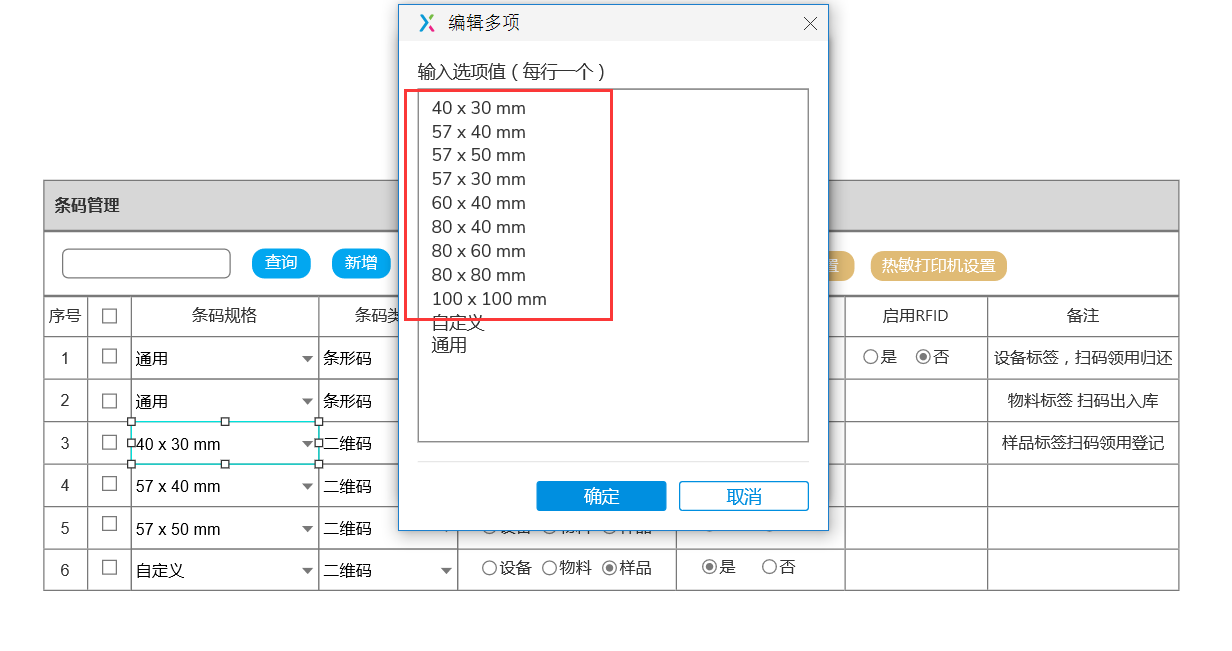Open the 自定义 specification dropdown in row 6
This screenshot has height=651, width=1232.
[305, 567]
